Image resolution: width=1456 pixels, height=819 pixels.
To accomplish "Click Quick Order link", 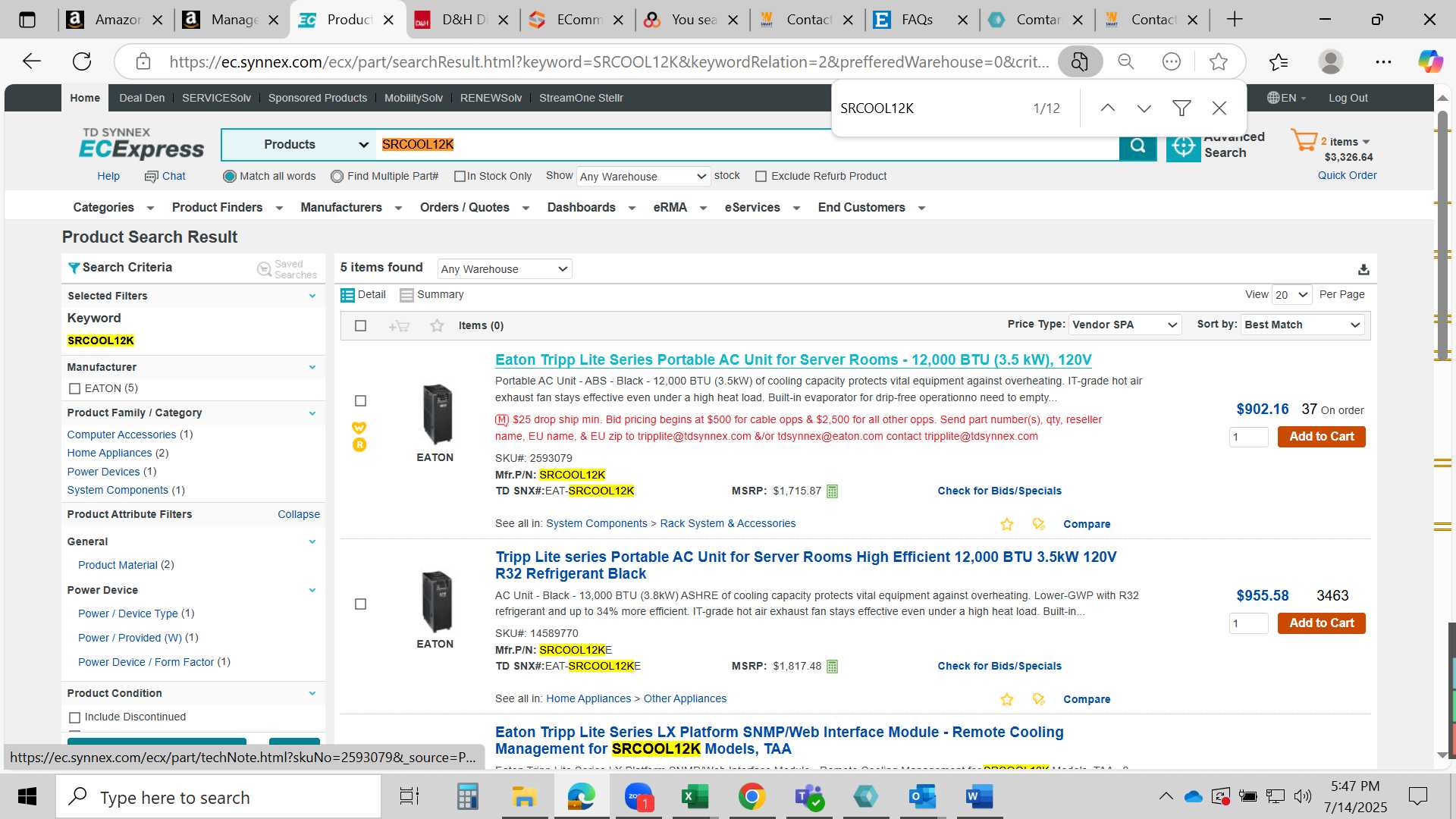I will pyautogui.click(x=1347, y=175).
